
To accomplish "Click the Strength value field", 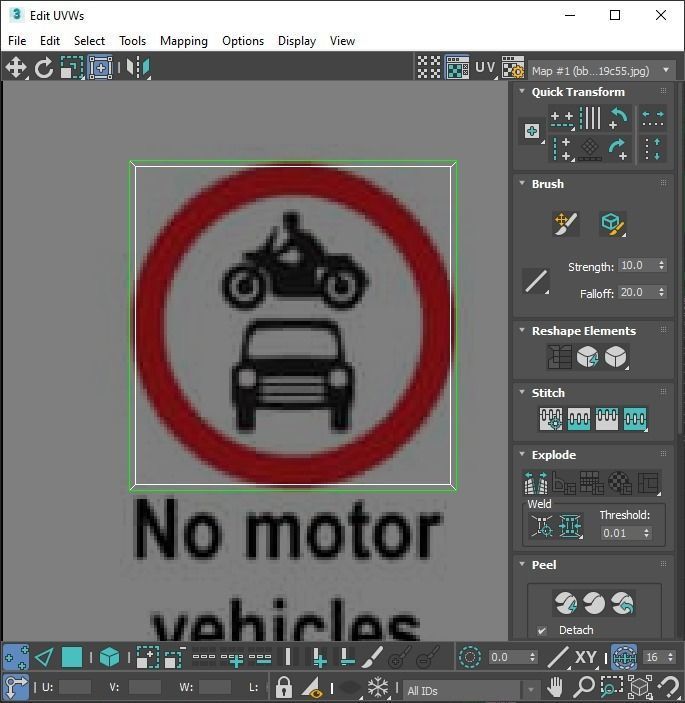I will pyautogui.click(x=637, y=265).
